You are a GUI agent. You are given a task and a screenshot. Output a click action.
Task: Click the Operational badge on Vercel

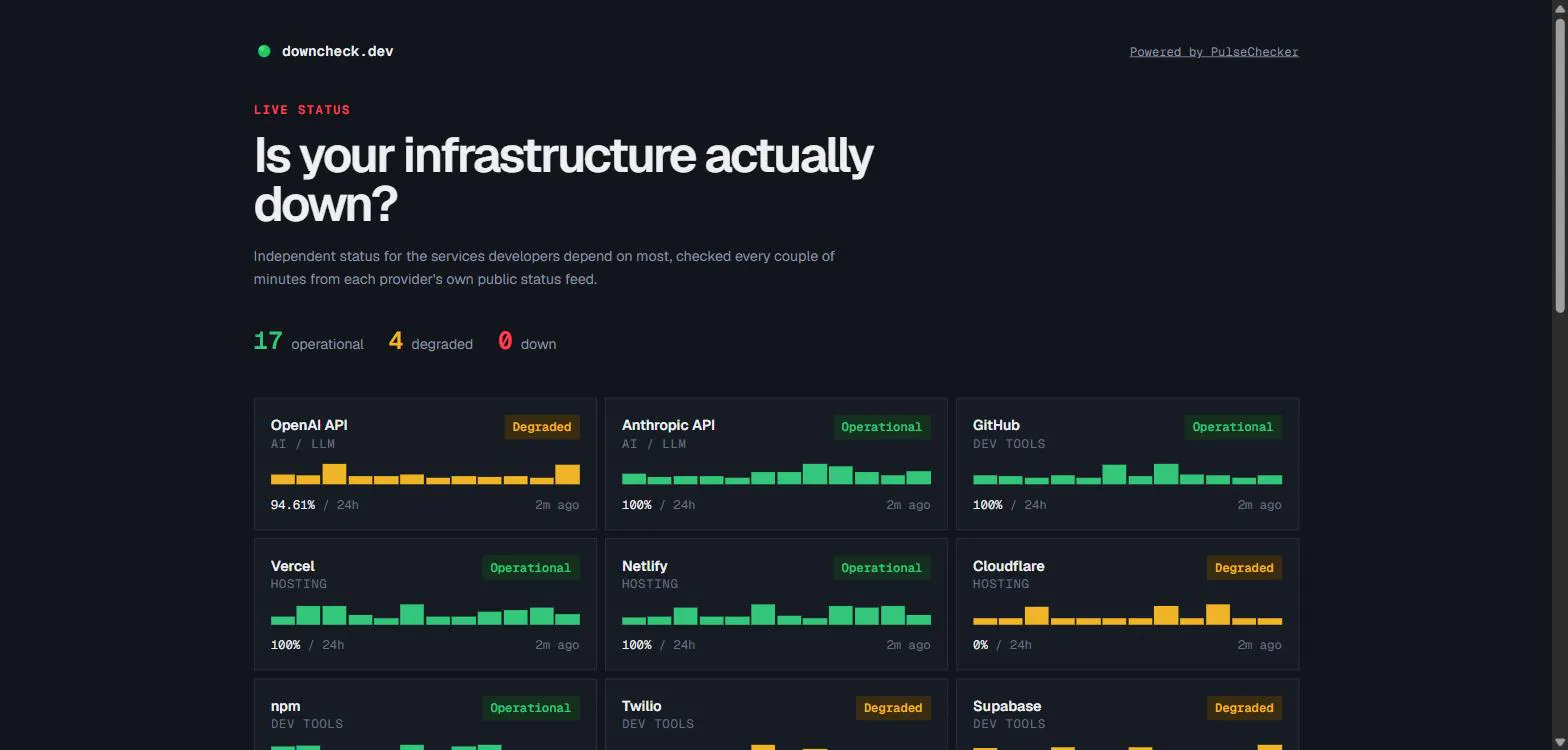point(530,568)
